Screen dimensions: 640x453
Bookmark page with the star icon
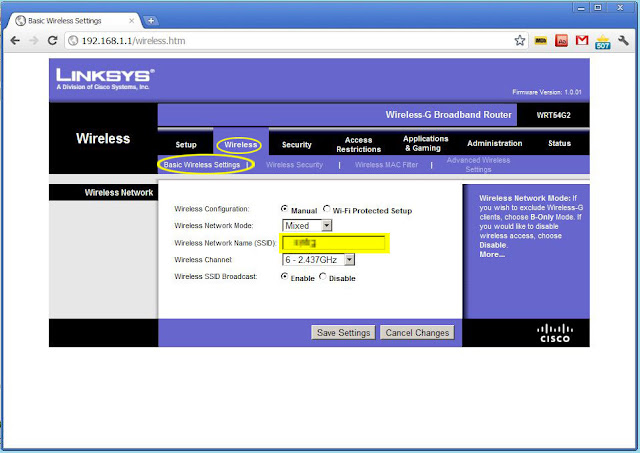point(519,40)
